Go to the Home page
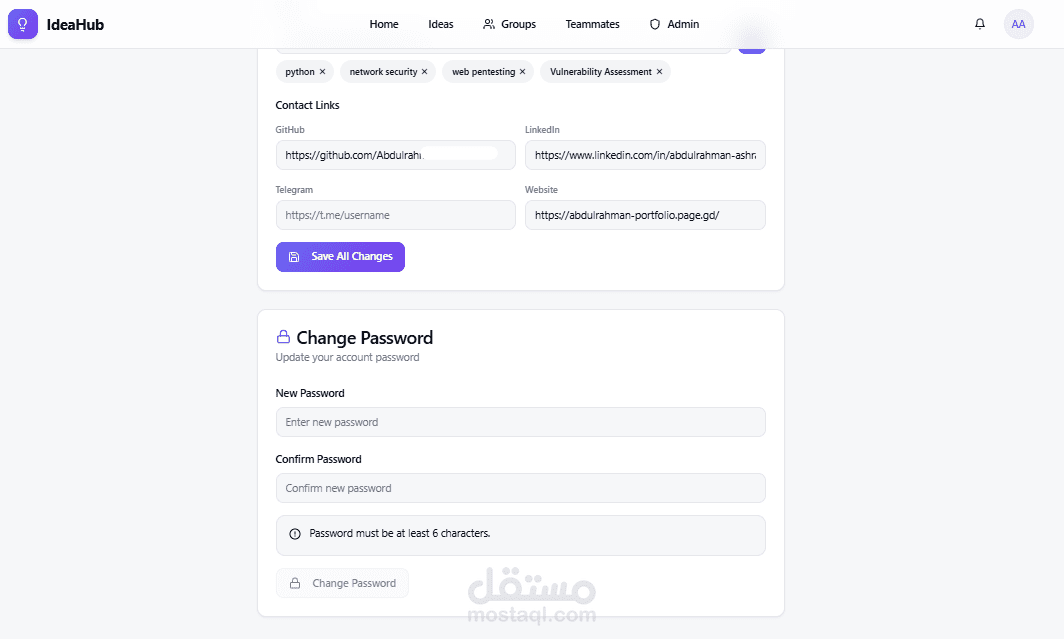This screenshot has height=639, width=1064. (x=384, y=24)
